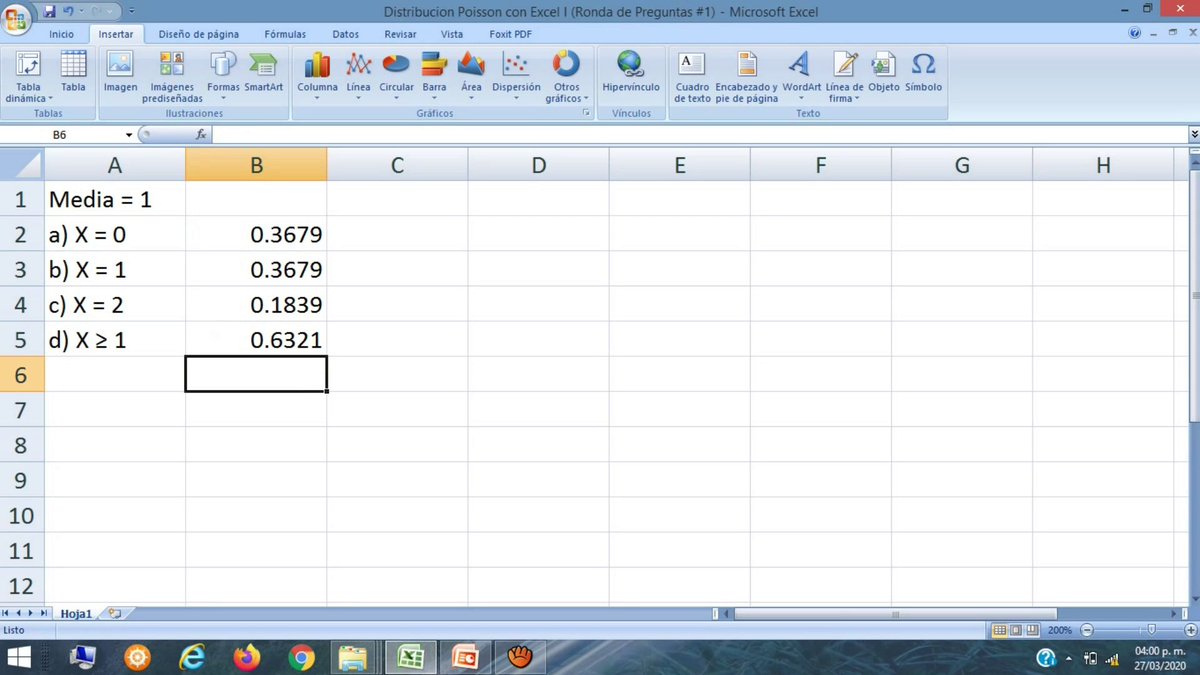Open the Name Box dropdown arrow

[x=130, y=133]
